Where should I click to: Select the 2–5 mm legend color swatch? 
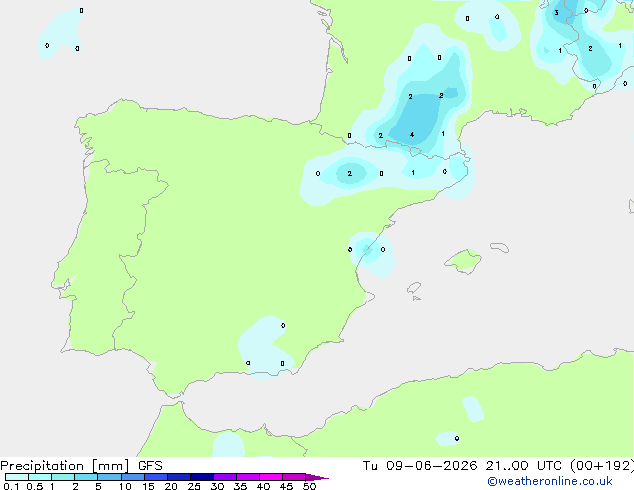point(86,477)
